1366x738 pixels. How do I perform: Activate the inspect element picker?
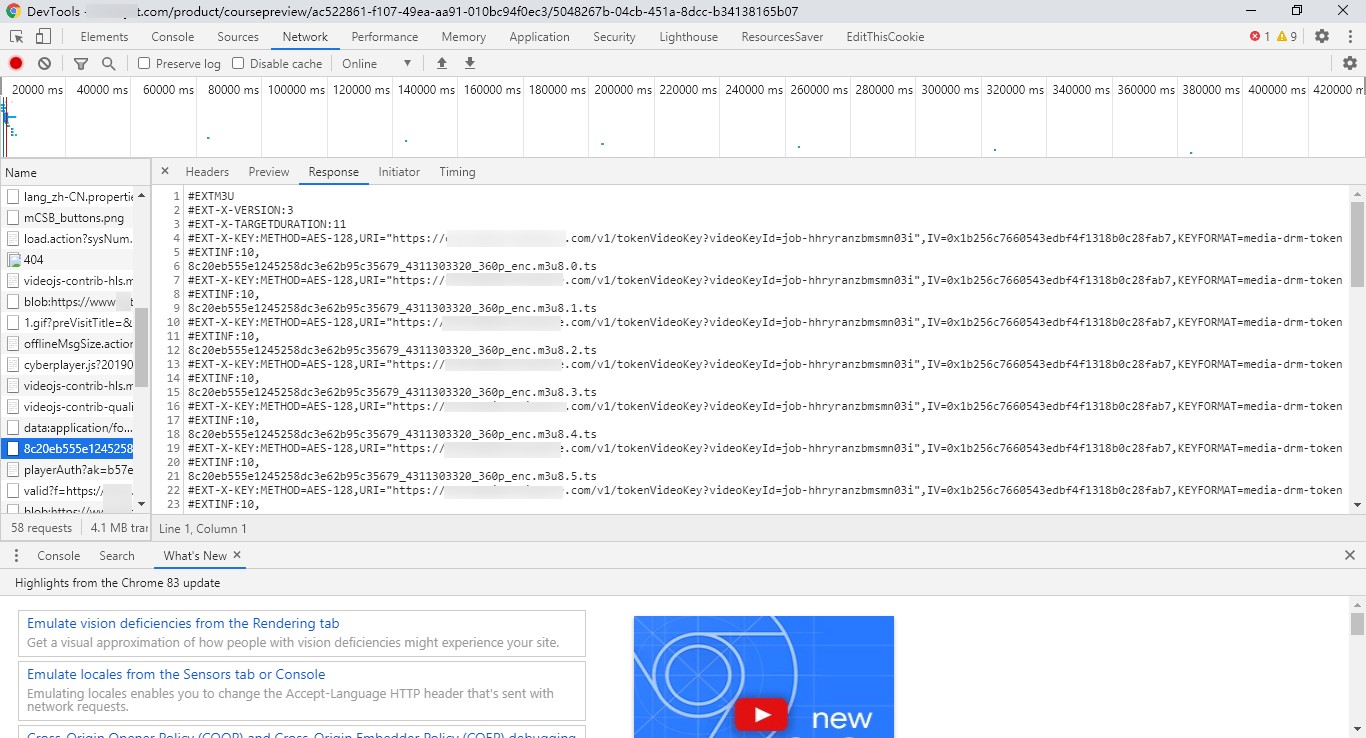point(16,36)
